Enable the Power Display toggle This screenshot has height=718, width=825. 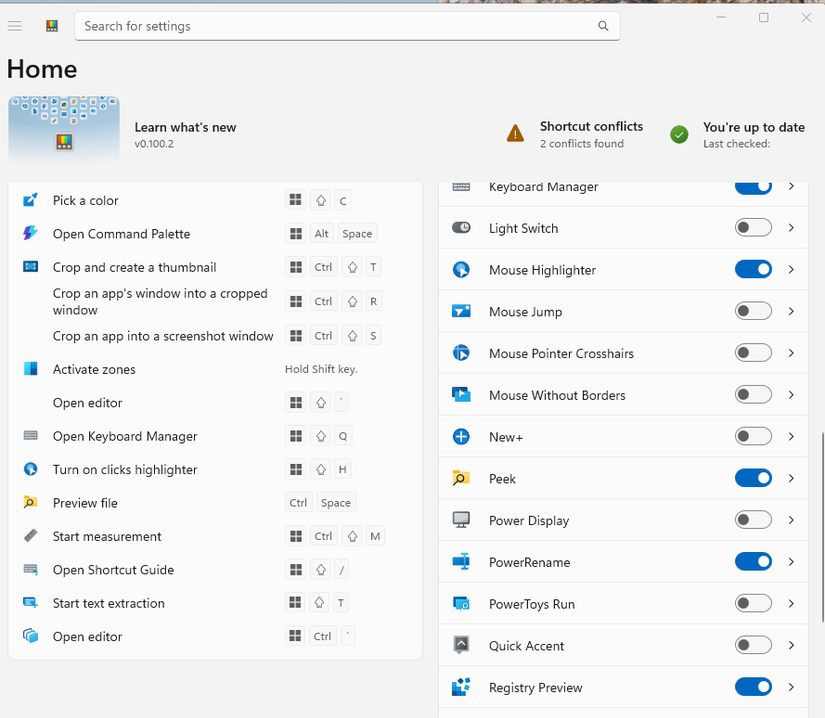[753, 520]
